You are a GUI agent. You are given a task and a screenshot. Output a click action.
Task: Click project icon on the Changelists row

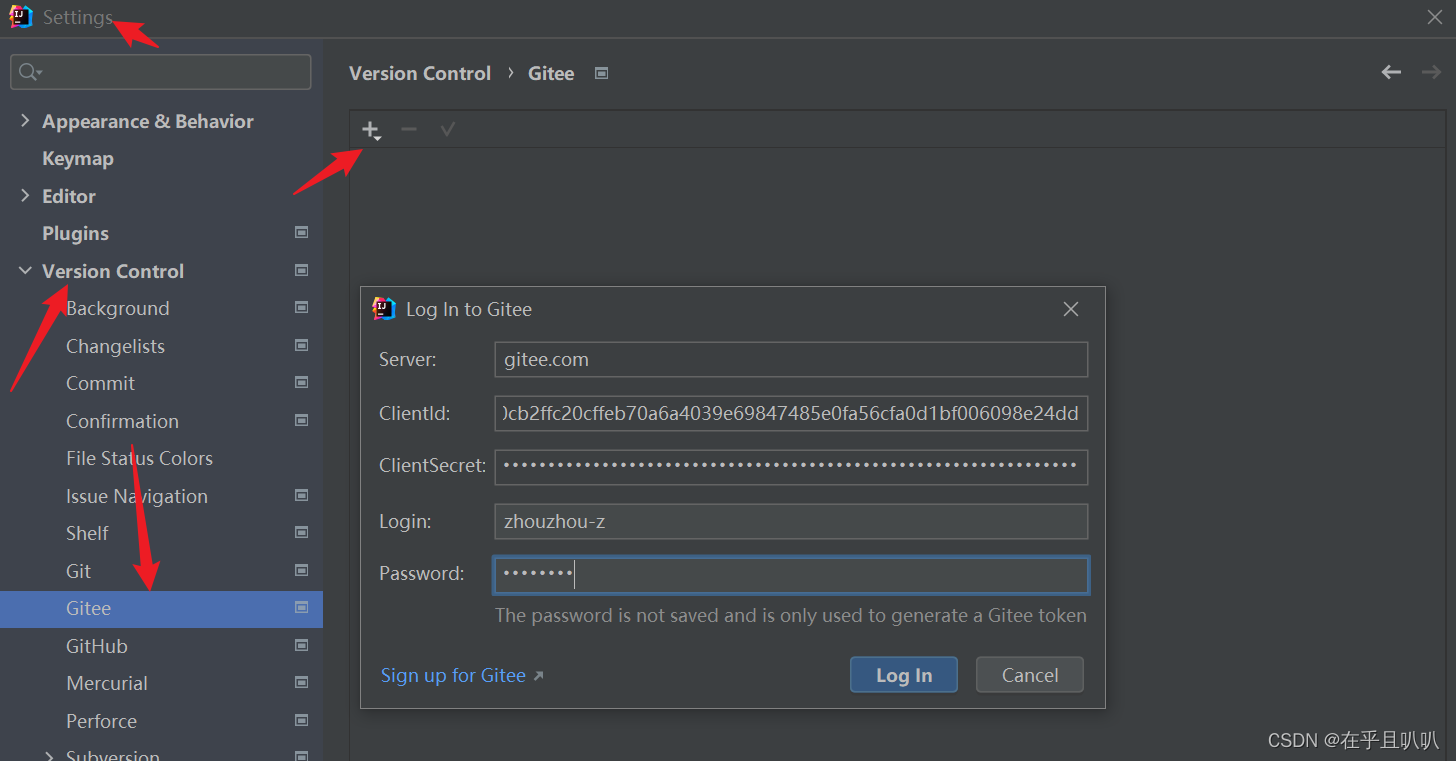pos(301,345)
